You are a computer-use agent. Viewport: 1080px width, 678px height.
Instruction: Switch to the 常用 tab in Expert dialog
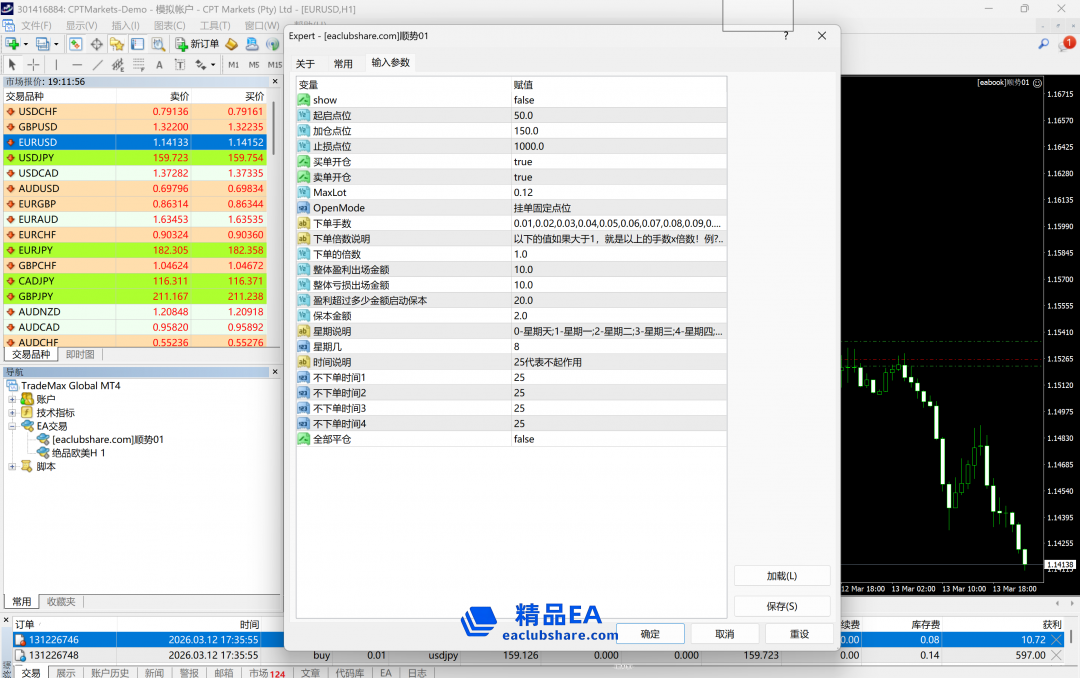pyautogui.click(x=343, y=63)
